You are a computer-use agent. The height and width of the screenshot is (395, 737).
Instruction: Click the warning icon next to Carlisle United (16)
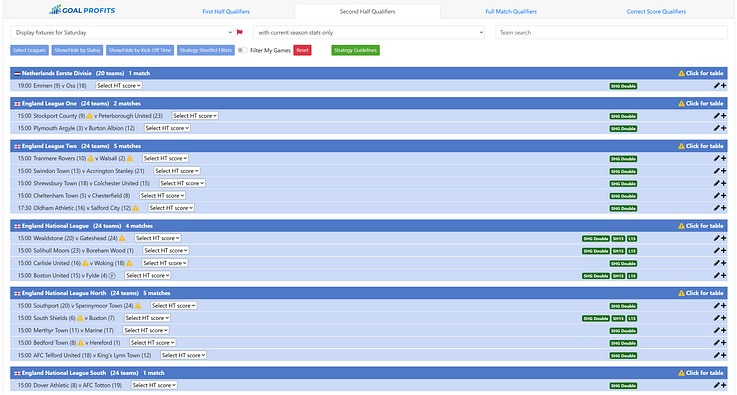click(85, 263)
